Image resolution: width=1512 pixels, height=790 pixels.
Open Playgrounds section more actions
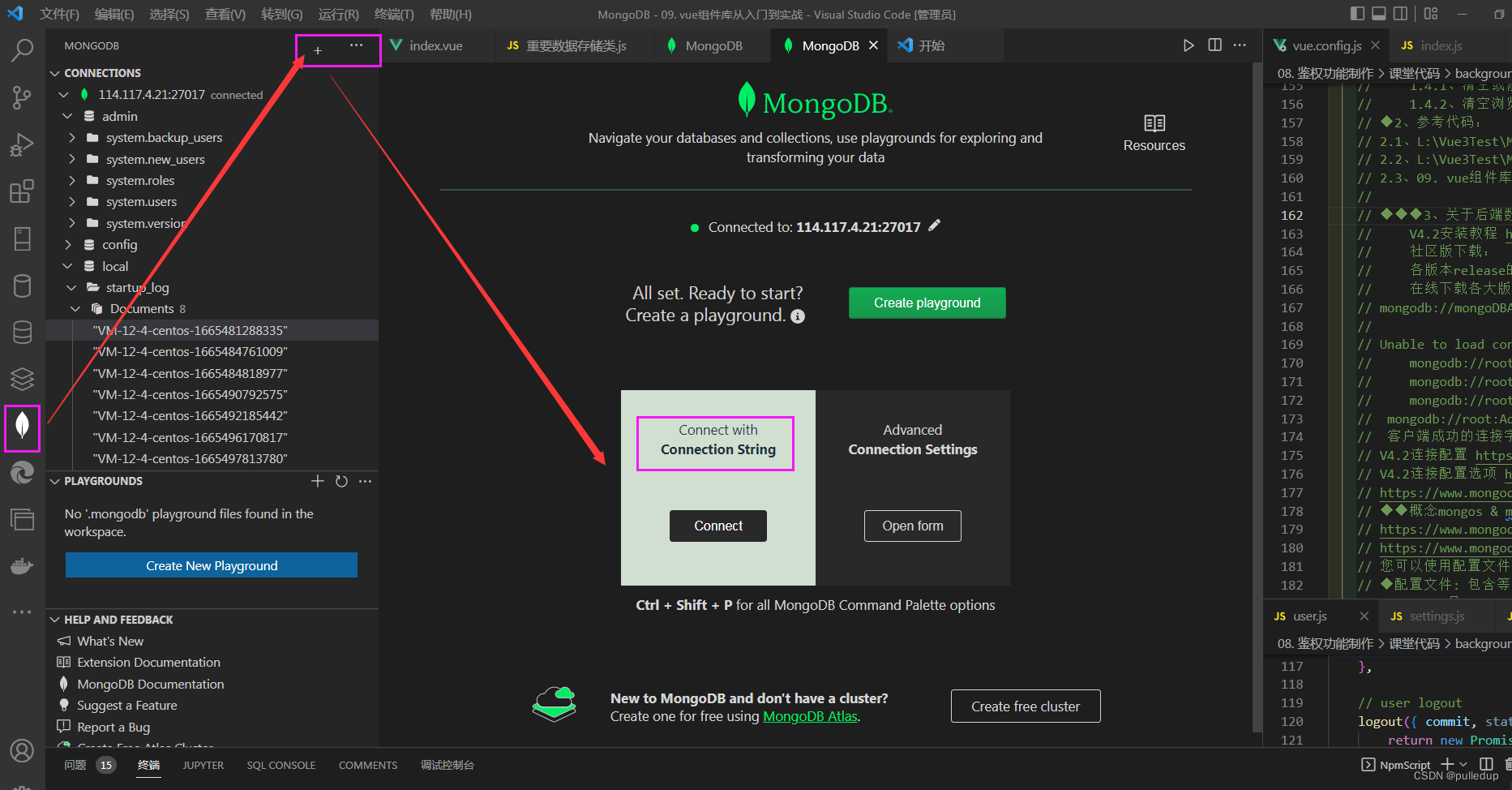click(366, 481)
